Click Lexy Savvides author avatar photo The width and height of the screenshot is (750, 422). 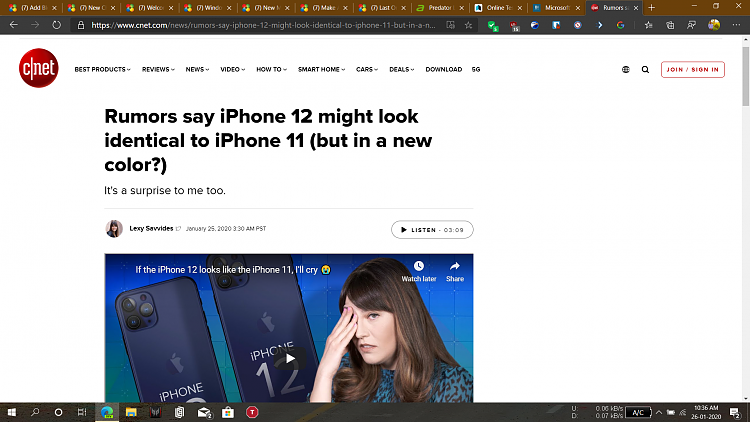[x=114, y=229]
